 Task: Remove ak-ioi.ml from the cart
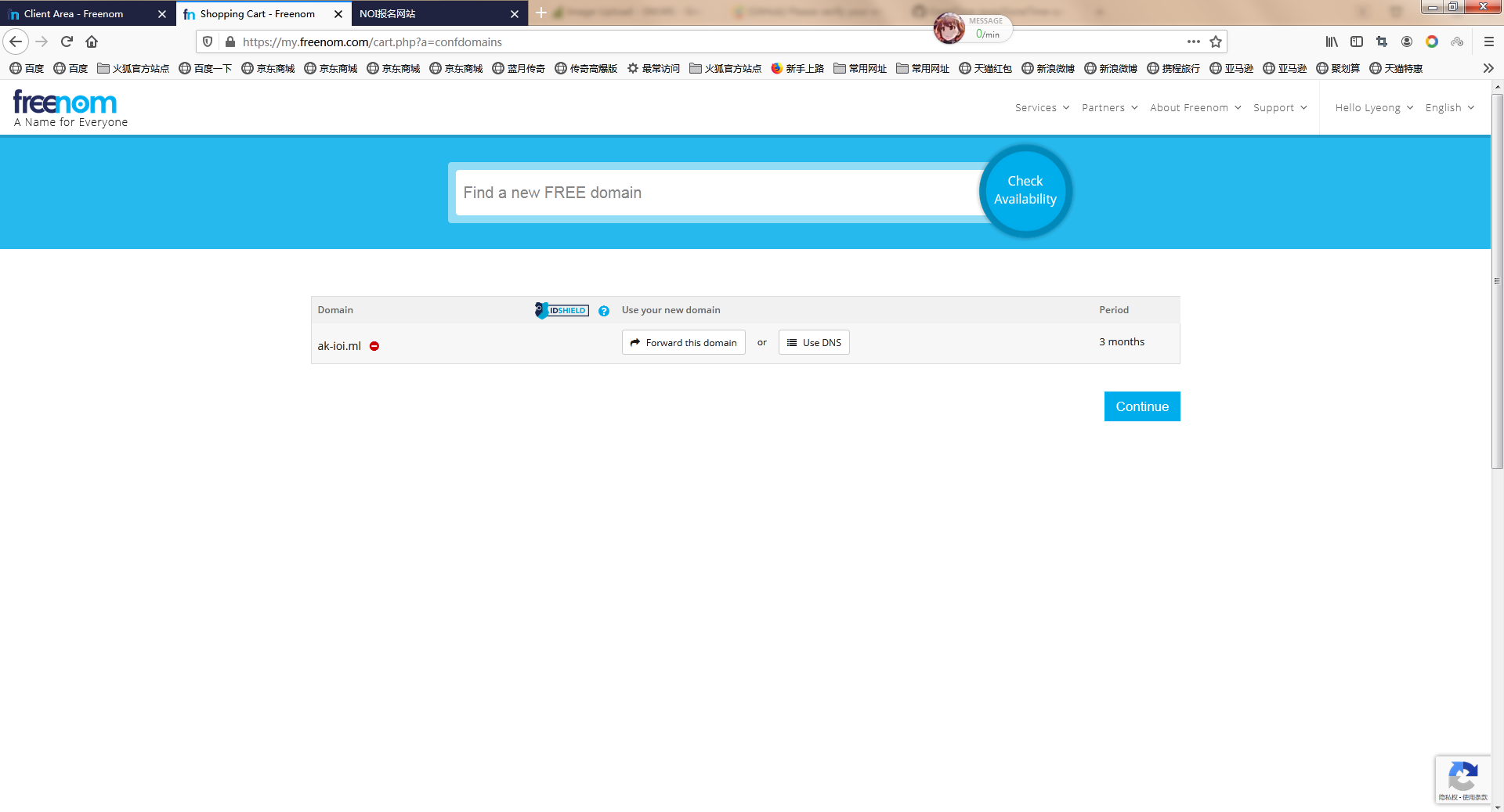374,346
